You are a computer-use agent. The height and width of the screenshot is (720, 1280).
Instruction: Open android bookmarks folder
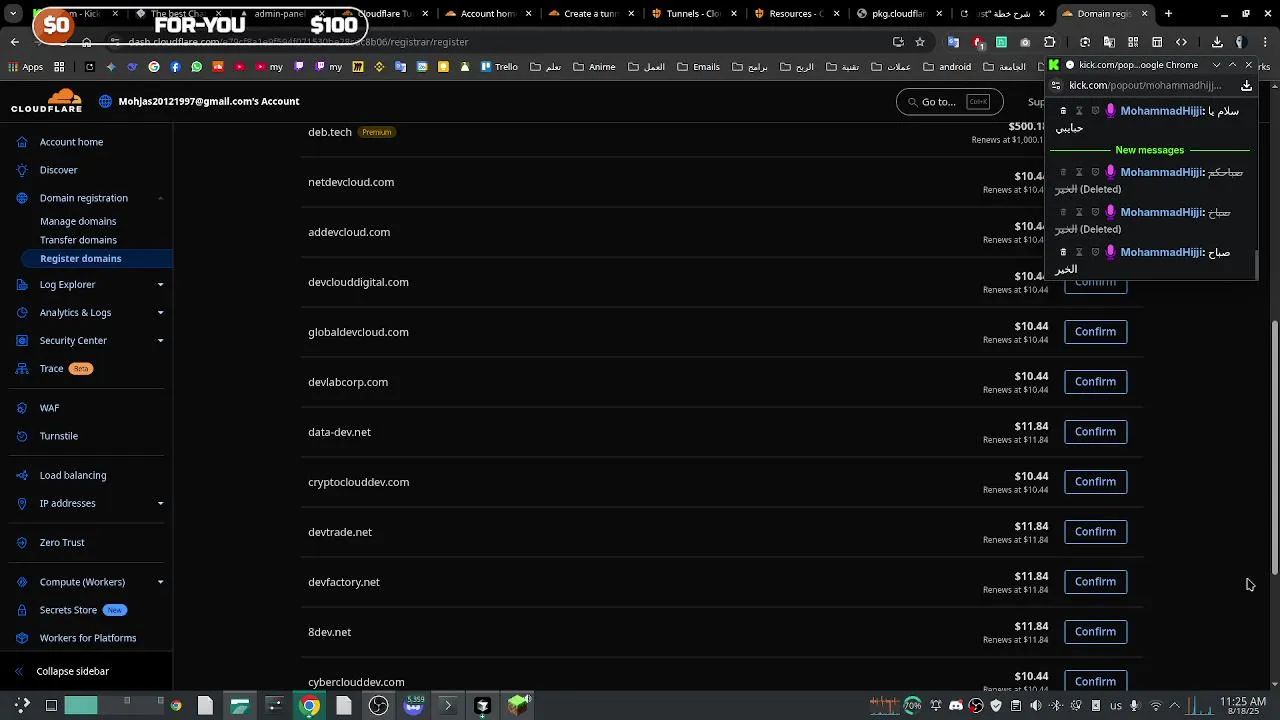(947, 67)
